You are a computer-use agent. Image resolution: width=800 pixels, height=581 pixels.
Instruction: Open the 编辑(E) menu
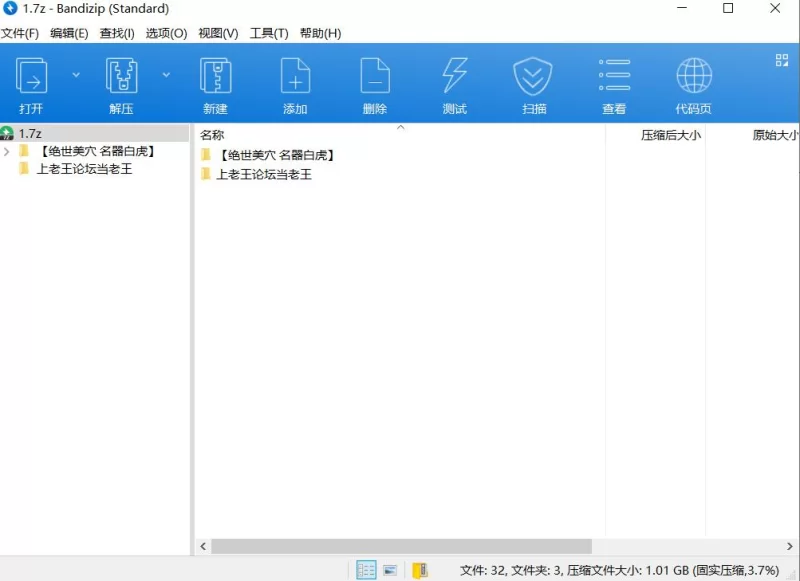[x=69, y=33]
